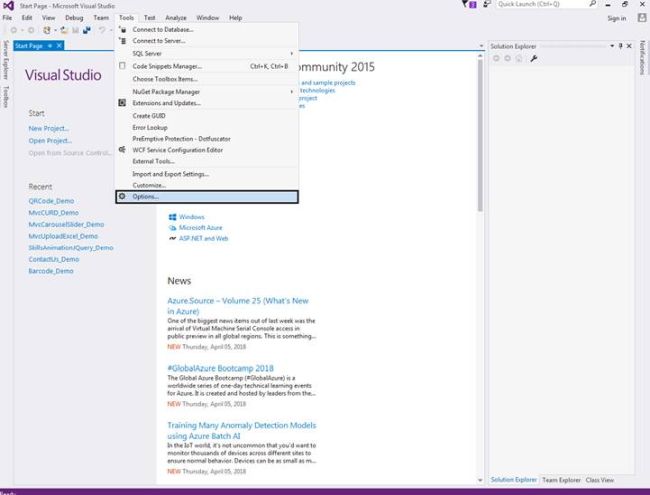Click the Microsoft Azure cloud icon
This screenshot has height=495, width=650.
172,228
